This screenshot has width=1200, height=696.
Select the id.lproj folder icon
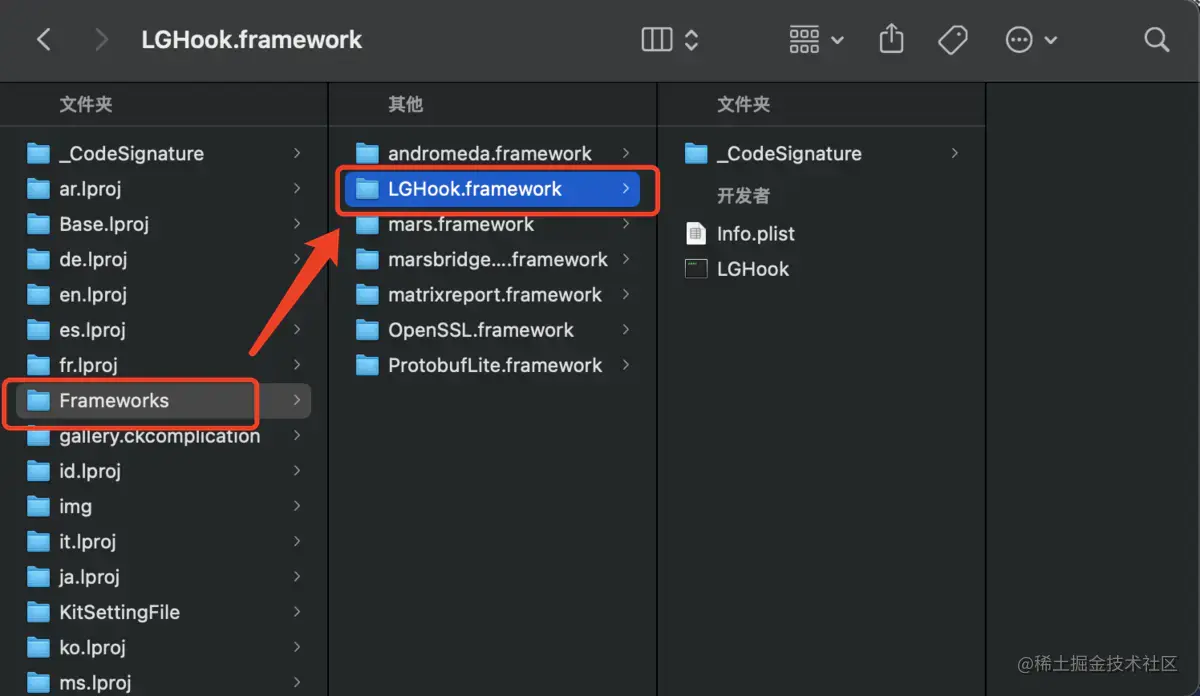[x=38, y=471]
